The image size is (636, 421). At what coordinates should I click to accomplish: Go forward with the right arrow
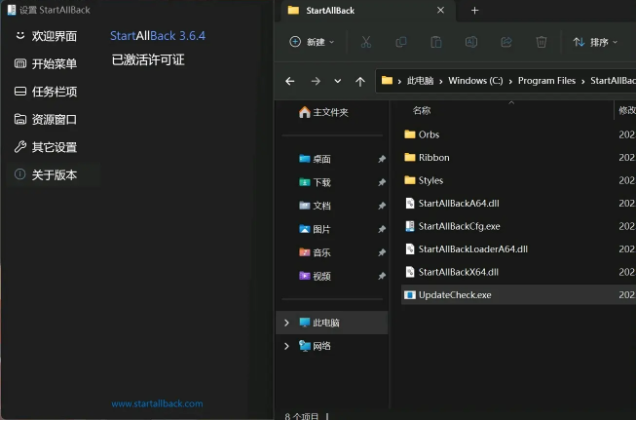point(316,81)
